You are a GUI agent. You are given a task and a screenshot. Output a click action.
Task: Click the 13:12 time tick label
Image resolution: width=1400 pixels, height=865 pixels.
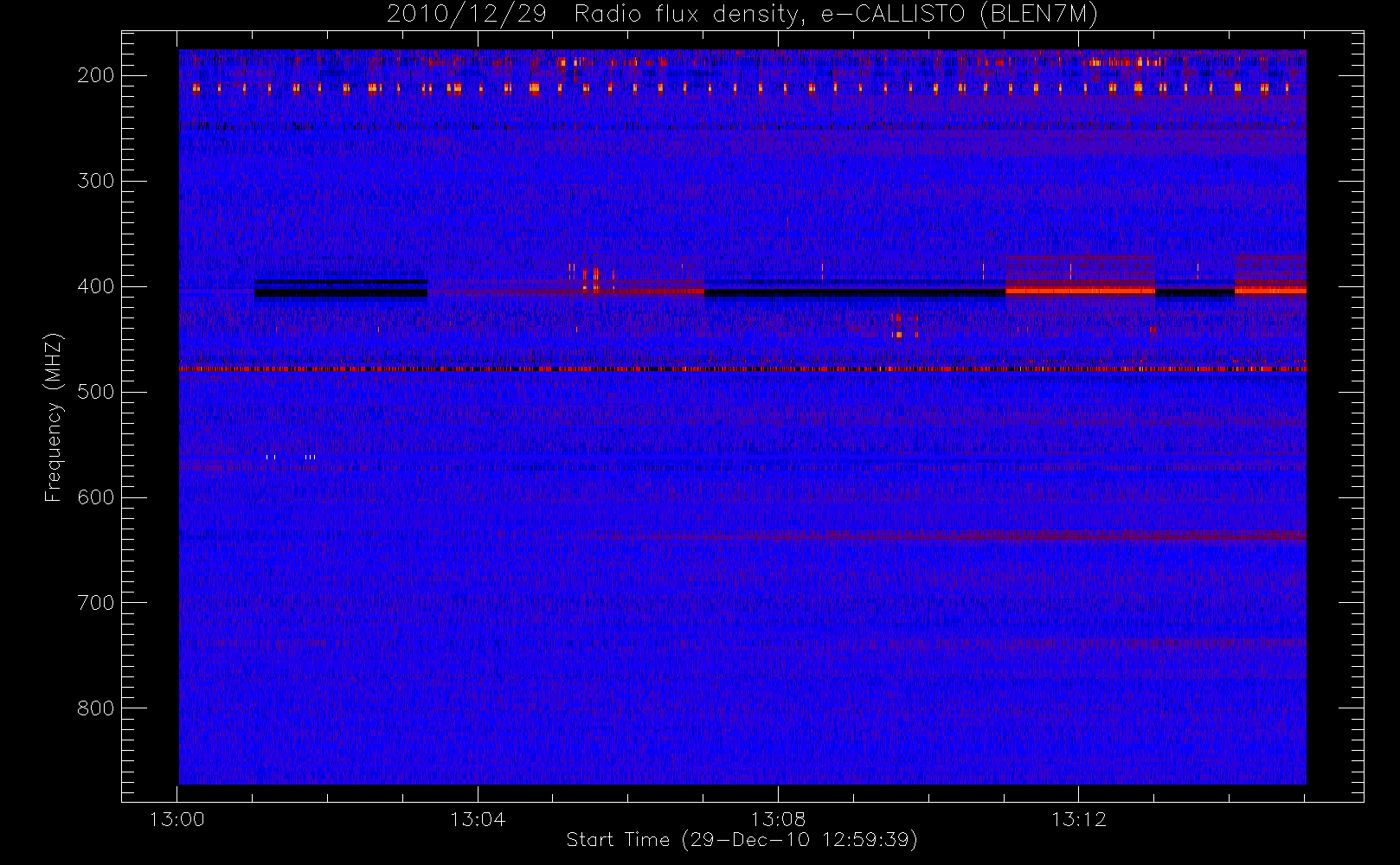click(1079, 819)
